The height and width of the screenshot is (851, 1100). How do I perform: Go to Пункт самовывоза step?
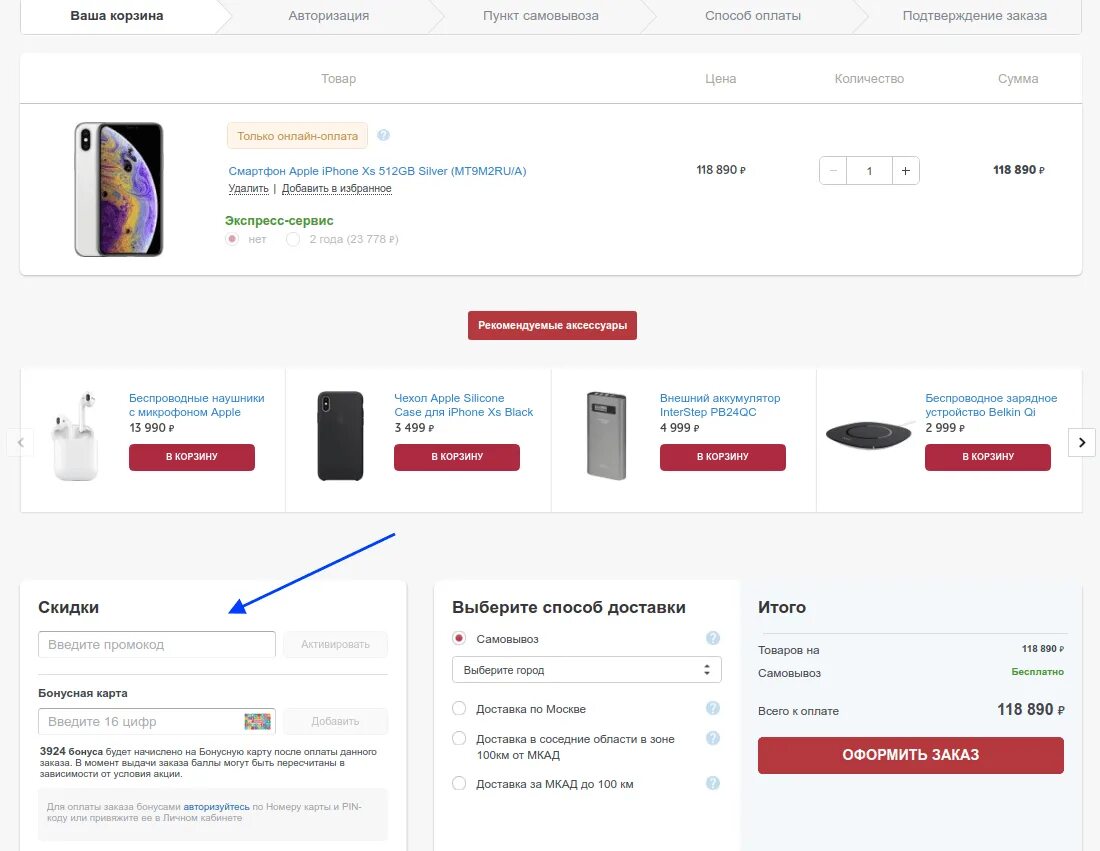(541, 15)
